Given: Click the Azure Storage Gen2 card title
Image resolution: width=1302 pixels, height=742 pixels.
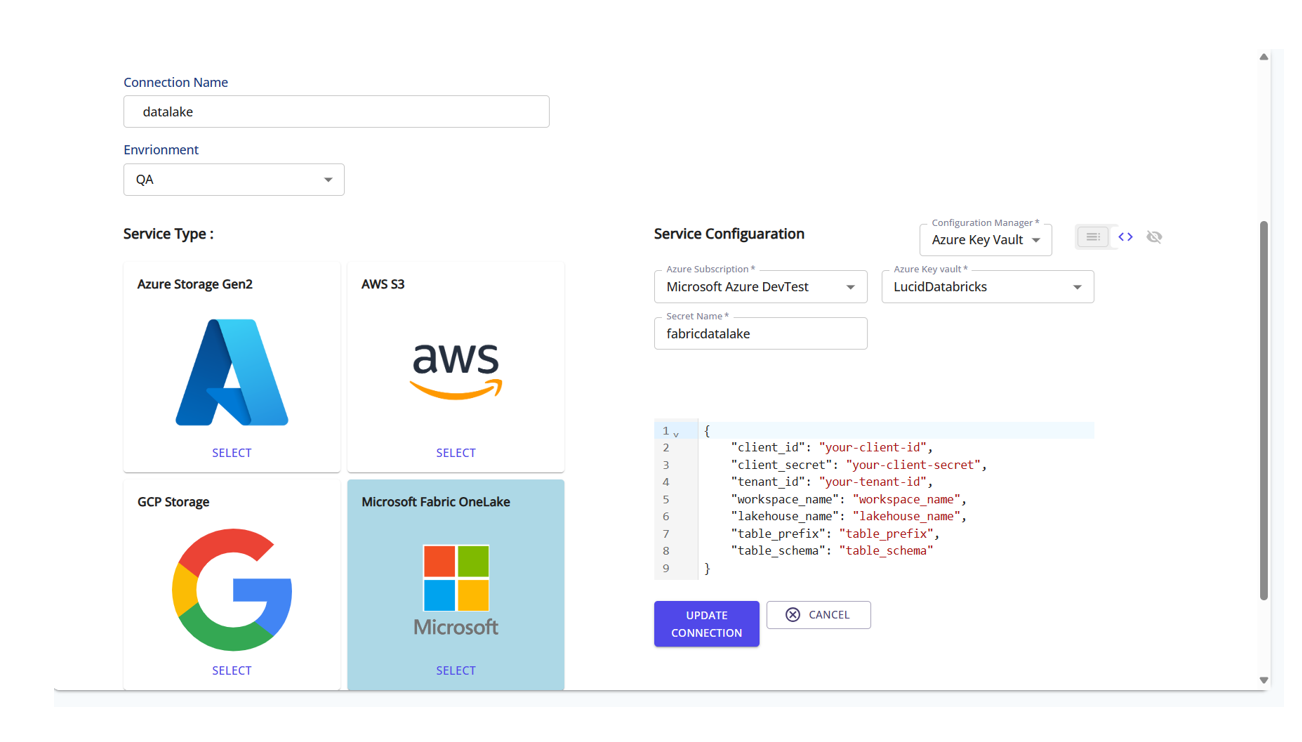Looking at the screenshot, I should click(x=195, y=284).
